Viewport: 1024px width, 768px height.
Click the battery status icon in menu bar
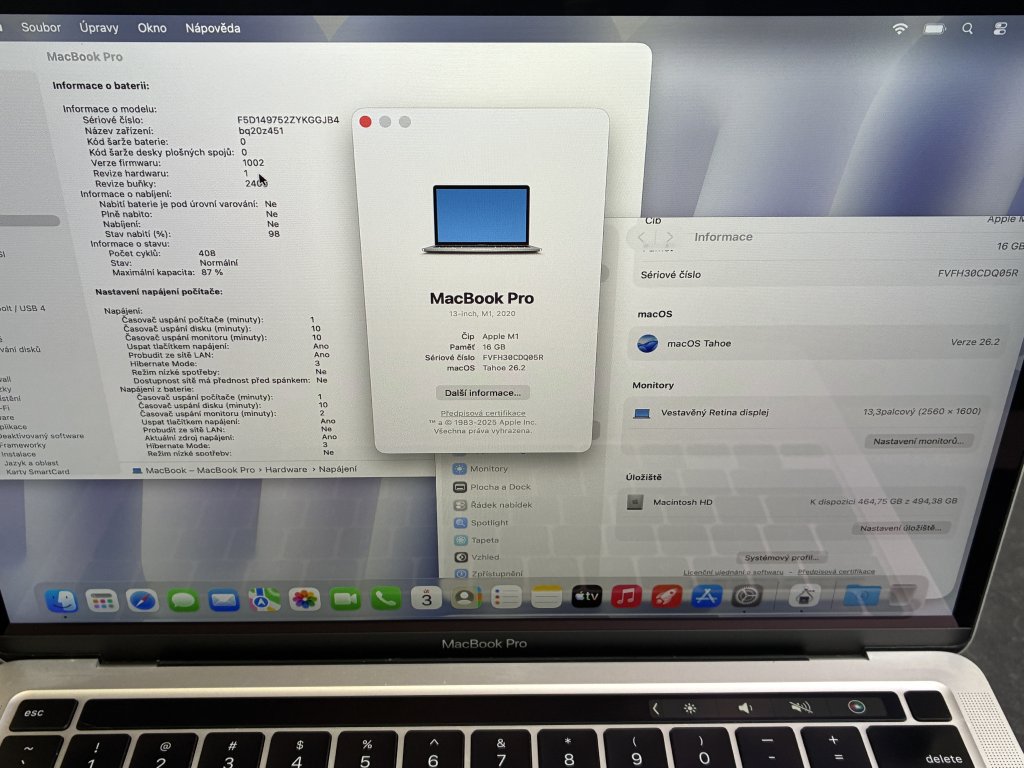click(x=934, y=29)
